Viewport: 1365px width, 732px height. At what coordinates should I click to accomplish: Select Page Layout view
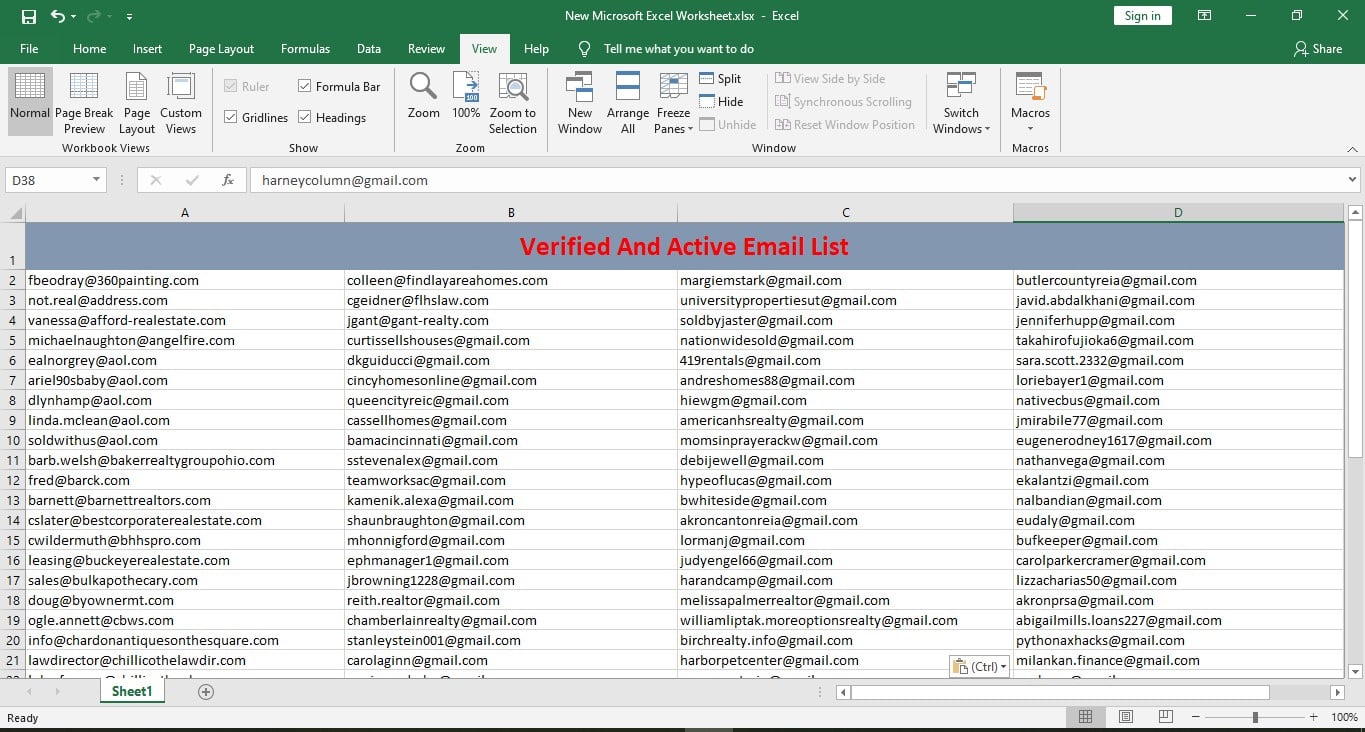click(136, 100)
